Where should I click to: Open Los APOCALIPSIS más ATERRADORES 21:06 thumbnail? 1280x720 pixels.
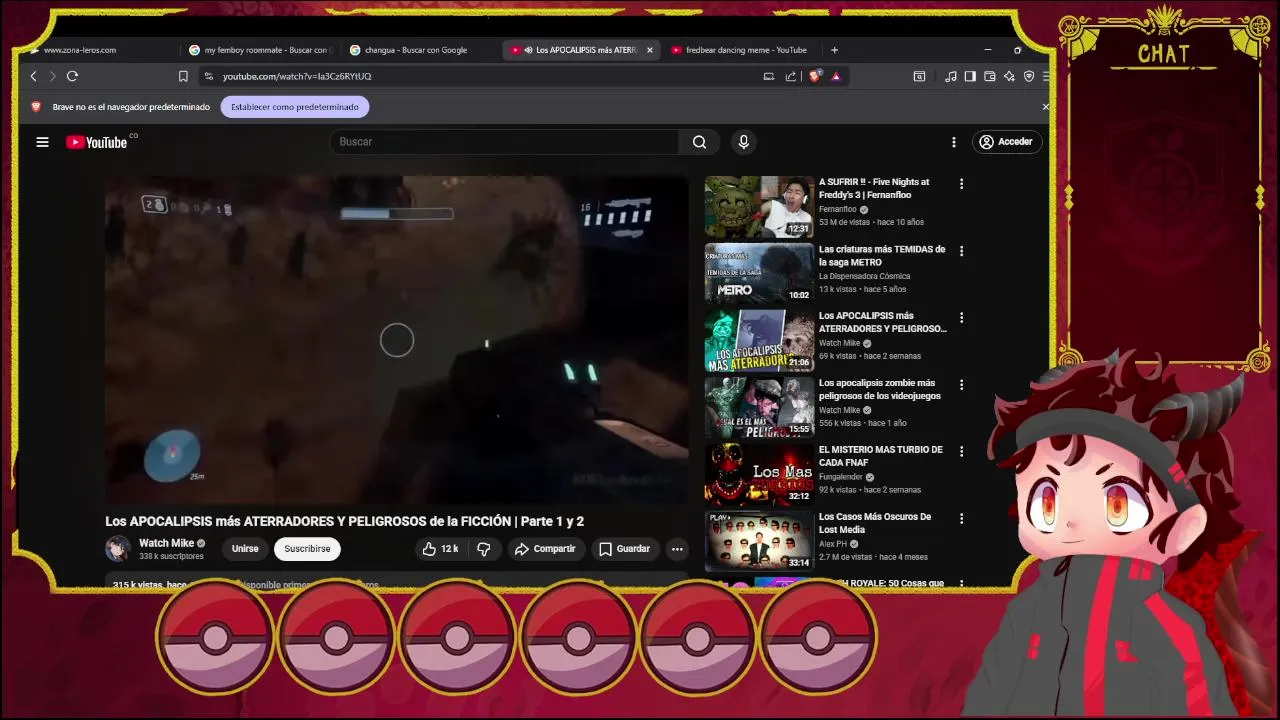coord(759,341)
